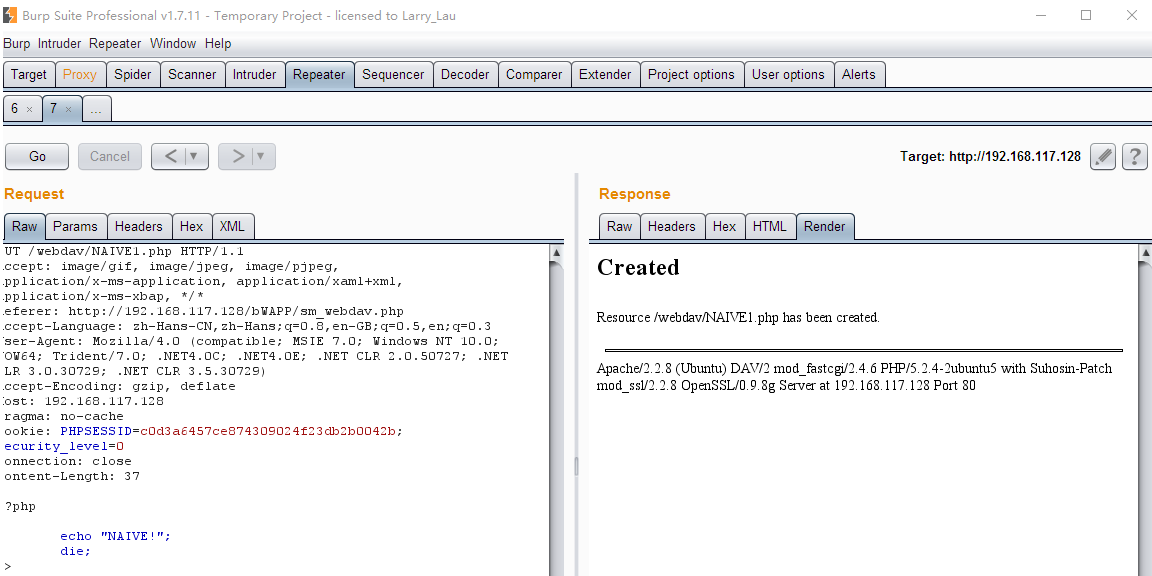
Task: Switch to the Extender tab
Action: coord(605,75)
